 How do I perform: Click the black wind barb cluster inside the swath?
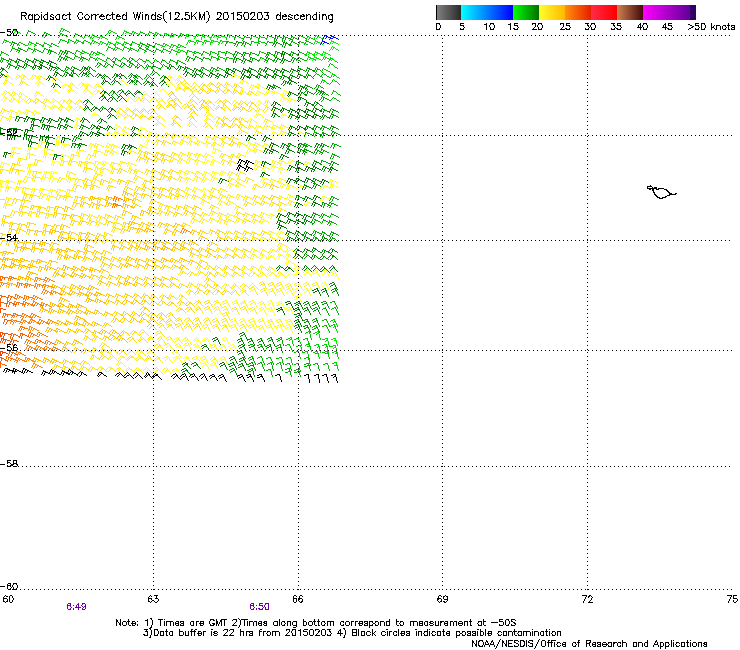pyautogui.click(x=245, y=165)
